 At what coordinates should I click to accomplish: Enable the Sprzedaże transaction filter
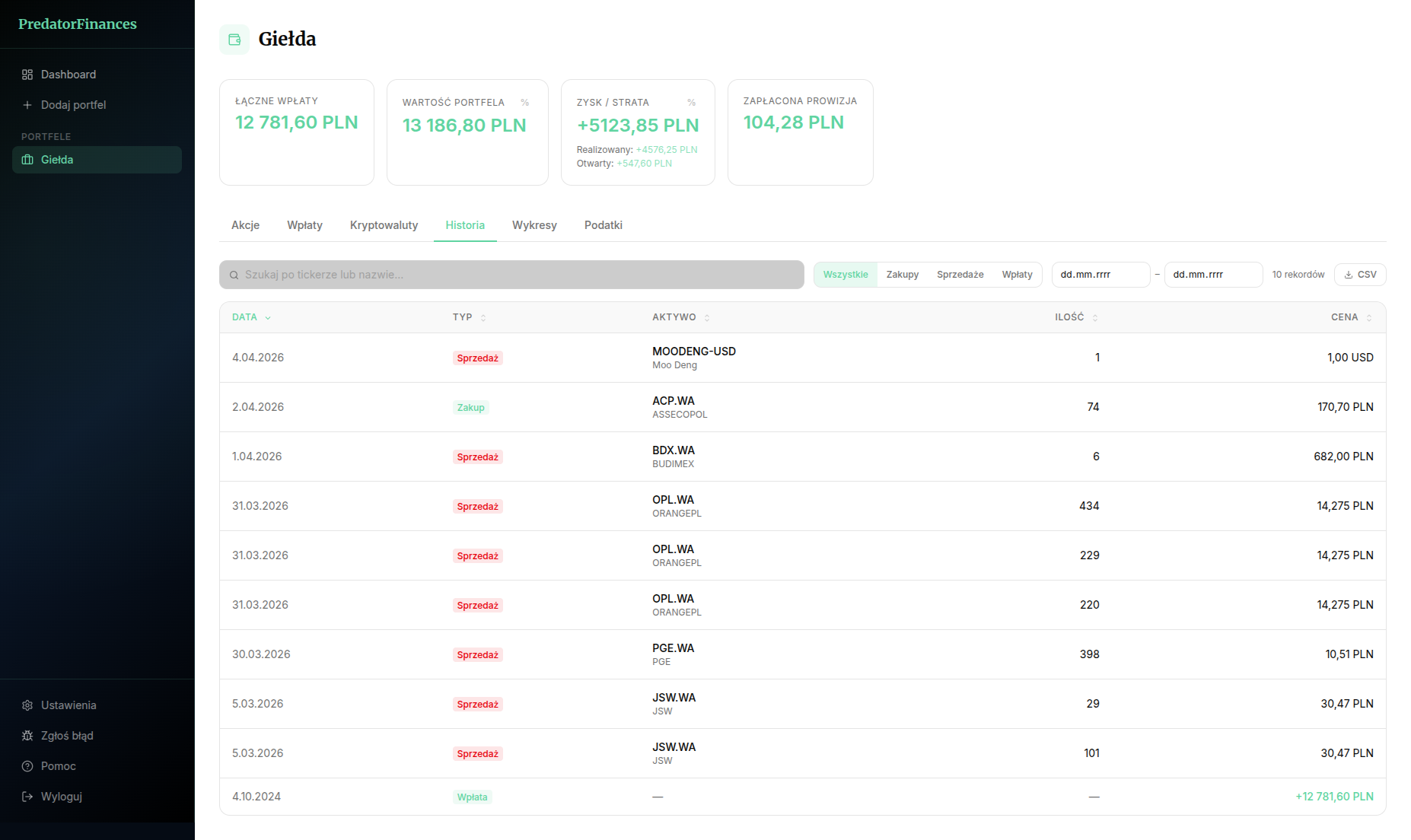[960, 275]
